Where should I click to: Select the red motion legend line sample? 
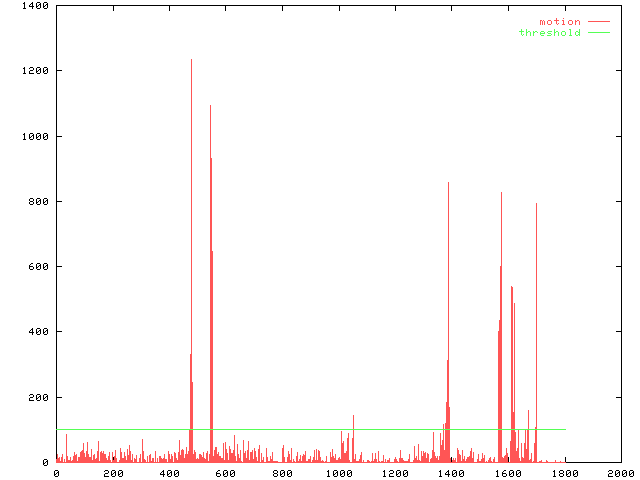tap(599, 22)
